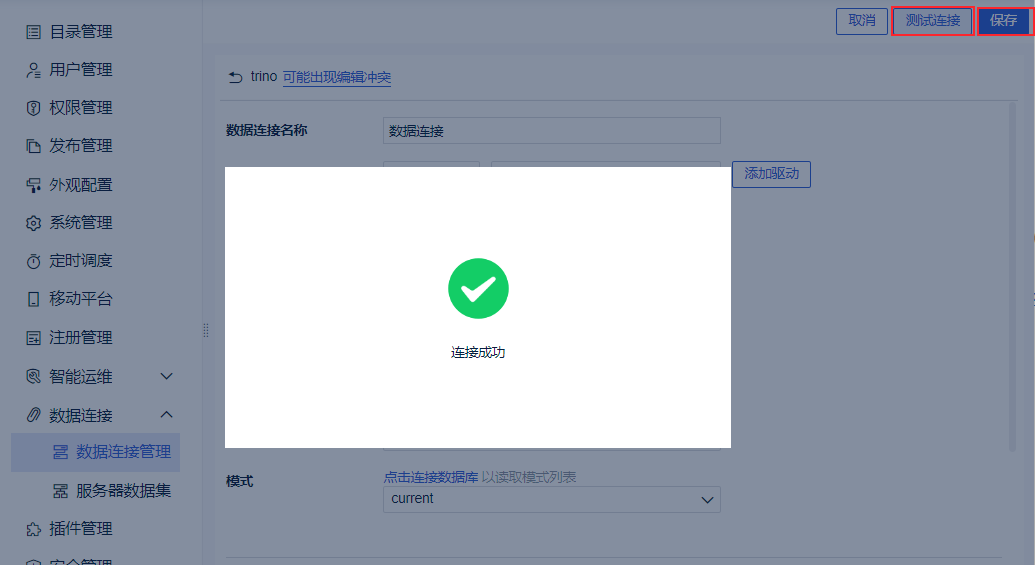
Task: Select 数据连接管理 submenu item
Action: [x=96, y=452]
